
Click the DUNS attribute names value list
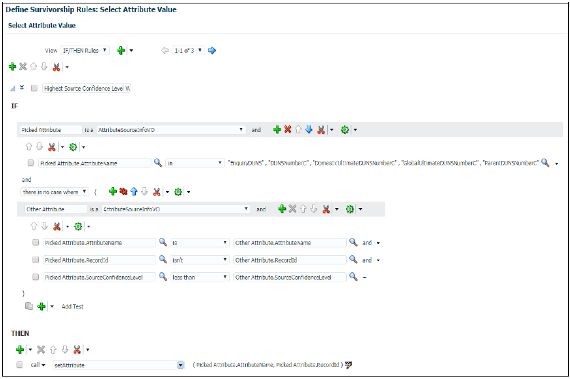[x=383, y=163]
